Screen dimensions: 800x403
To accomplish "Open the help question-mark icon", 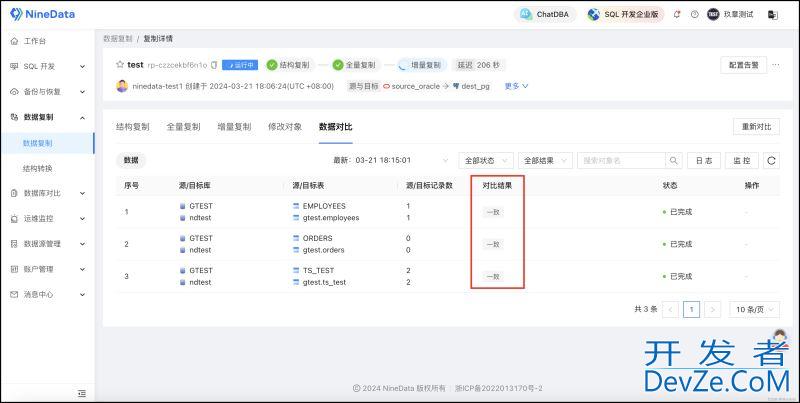I will click(694, 14).
